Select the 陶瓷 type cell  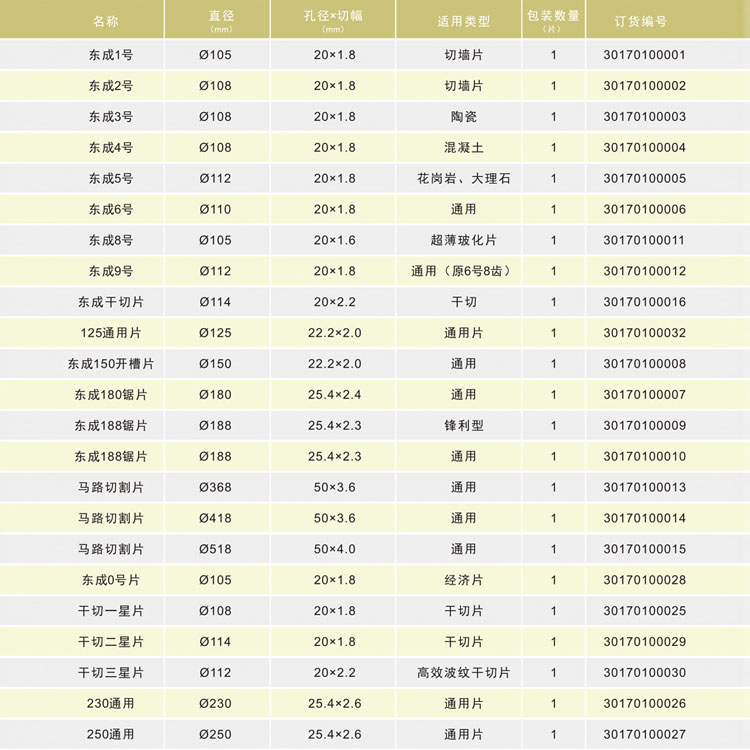point(463,117)
